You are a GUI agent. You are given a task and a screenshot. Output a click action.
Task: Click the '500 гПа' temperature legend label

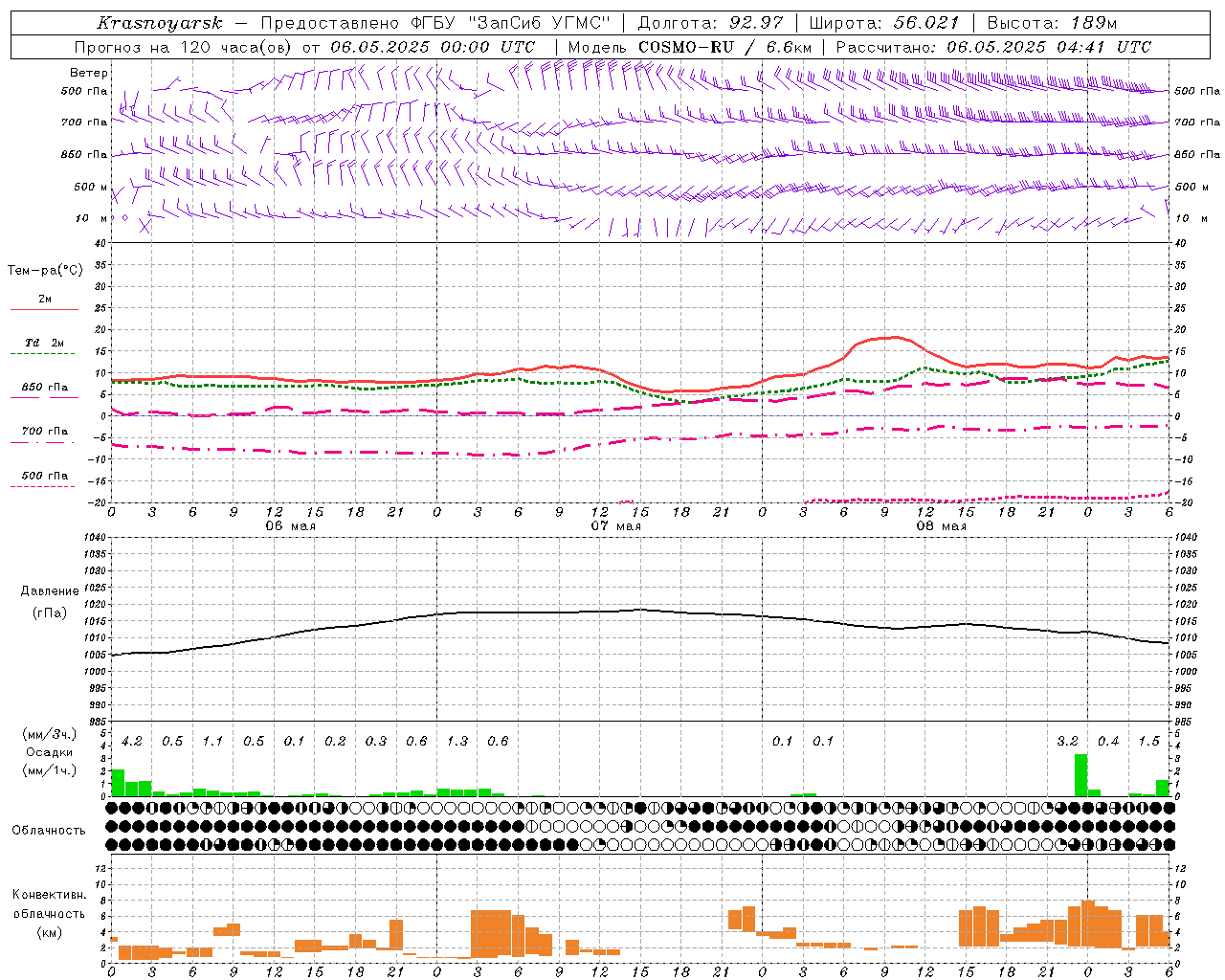(44, 476)
